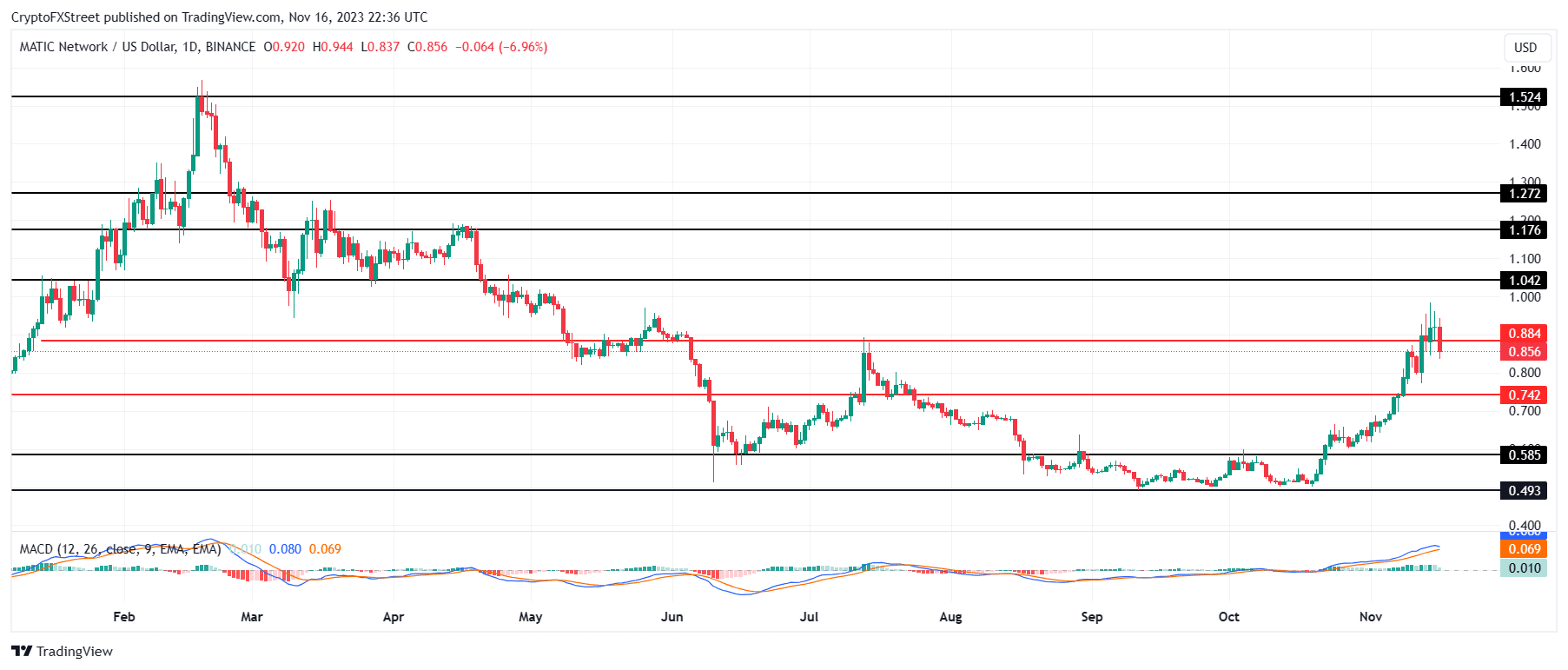Viewport: 1568px width, 670px height.
Task: Click the Oct label on time axis
Action: coord(1229,617)
